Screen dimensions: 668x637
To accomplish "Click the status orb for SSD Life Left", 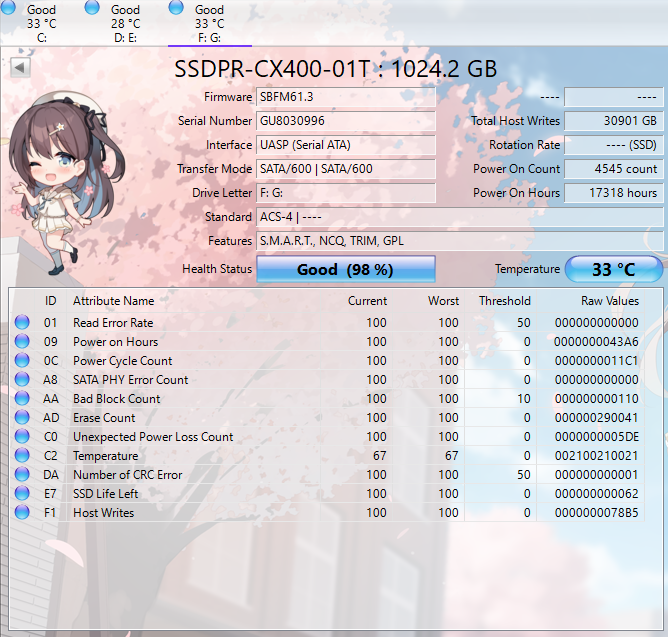I will pyautogui.click(x=22, y=493).
